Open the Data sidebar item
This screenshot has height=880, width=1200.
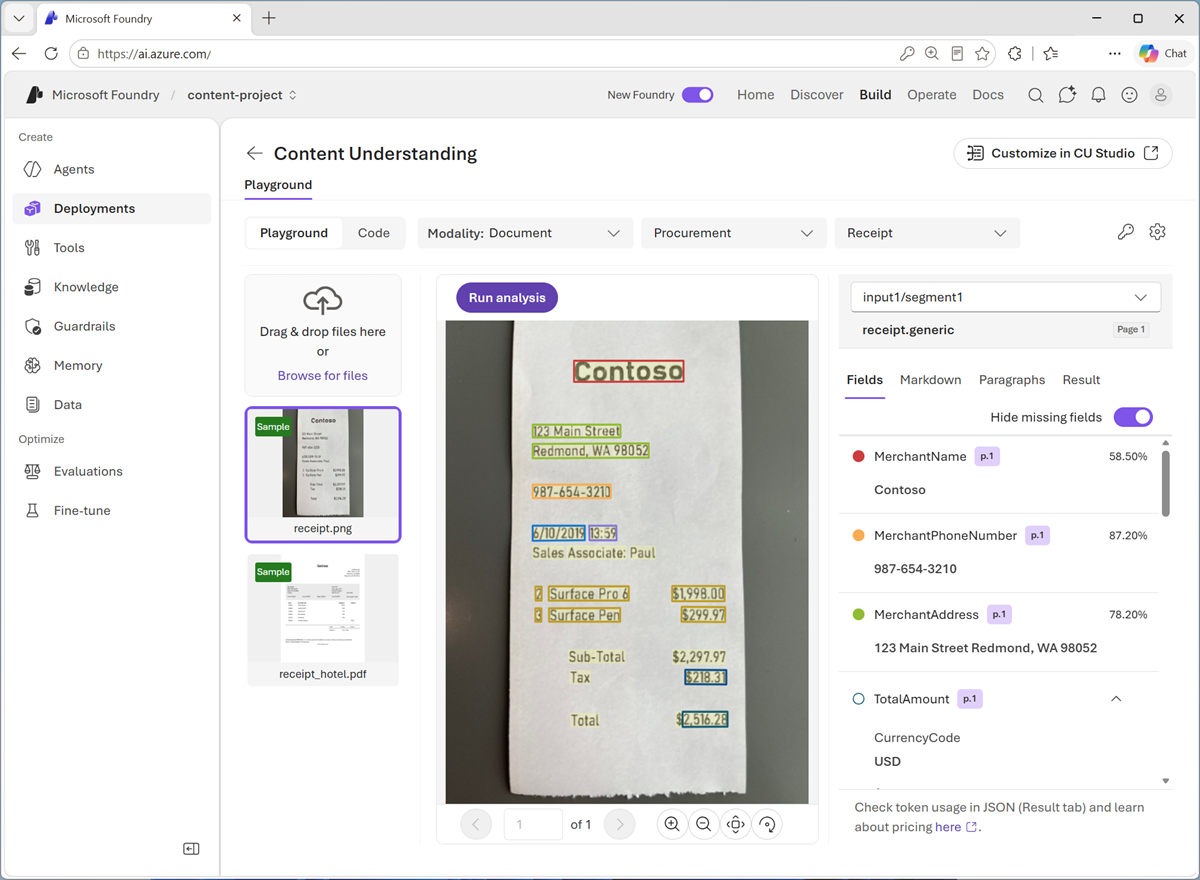[112, 404]
